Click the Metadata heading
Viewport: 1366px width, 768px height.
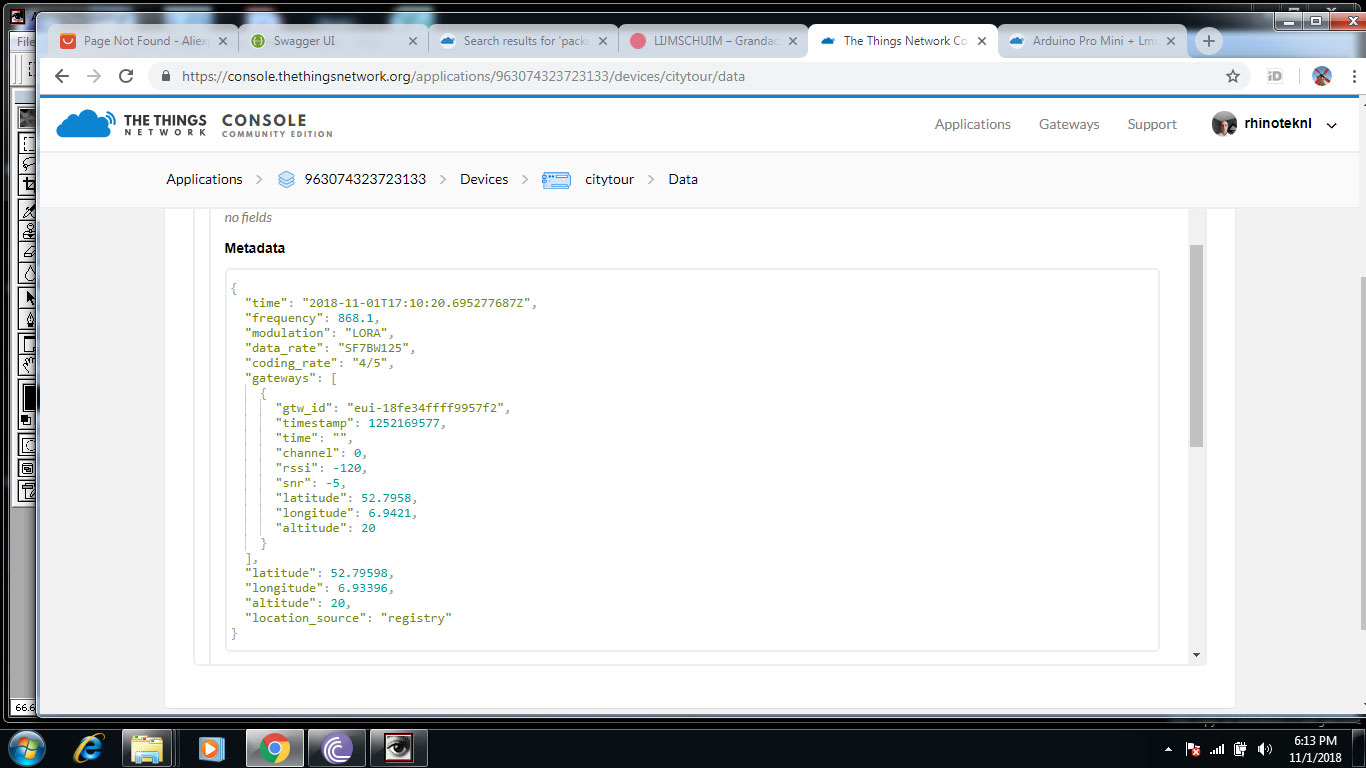pos(254,248)
